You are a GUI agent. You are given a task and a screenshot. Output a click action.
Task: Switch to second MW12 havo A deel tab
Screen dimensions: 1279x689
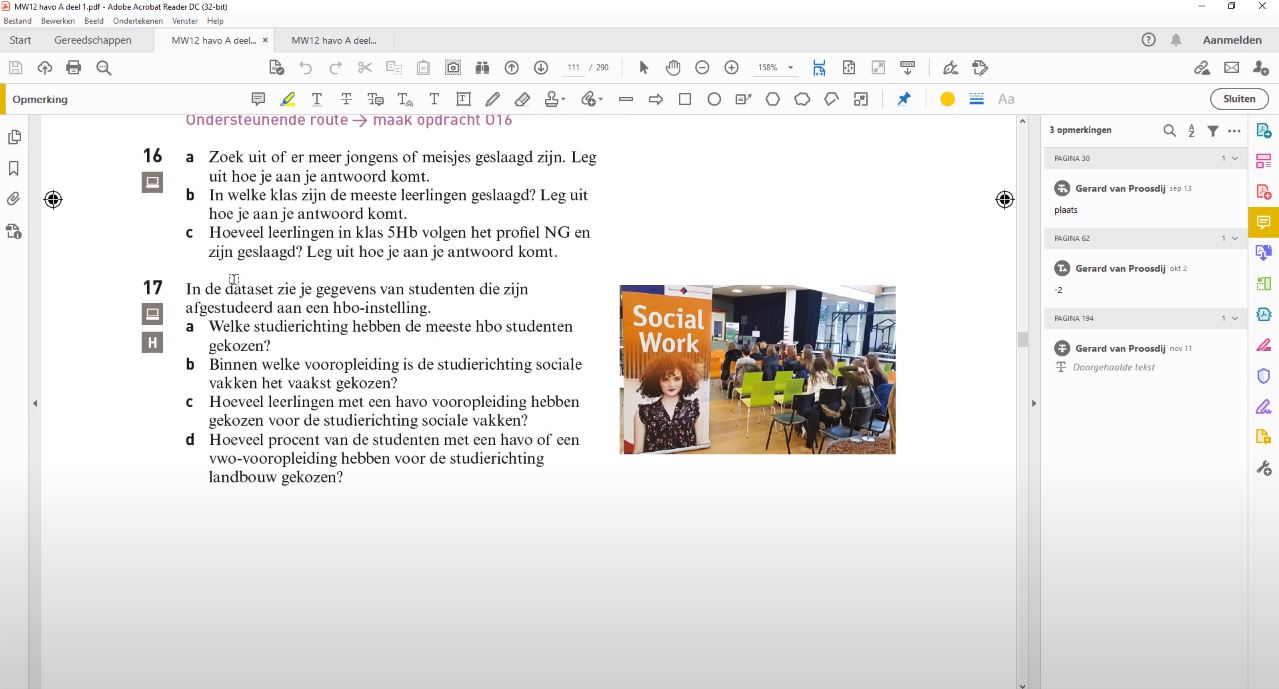pos(335,40)
